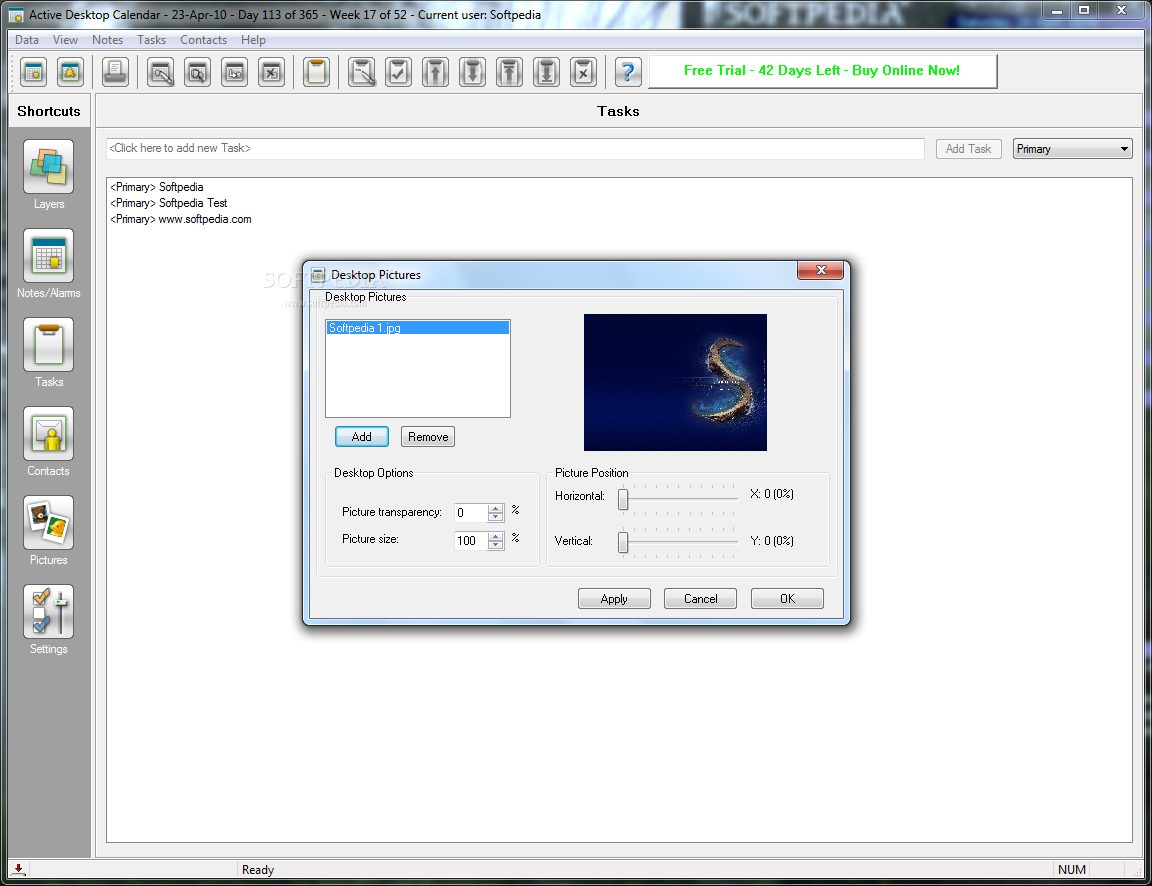The height and width of the screenshot is (886, 1152).
Task: Click the calendar note toolbar icon
Action: pos(34,72)
